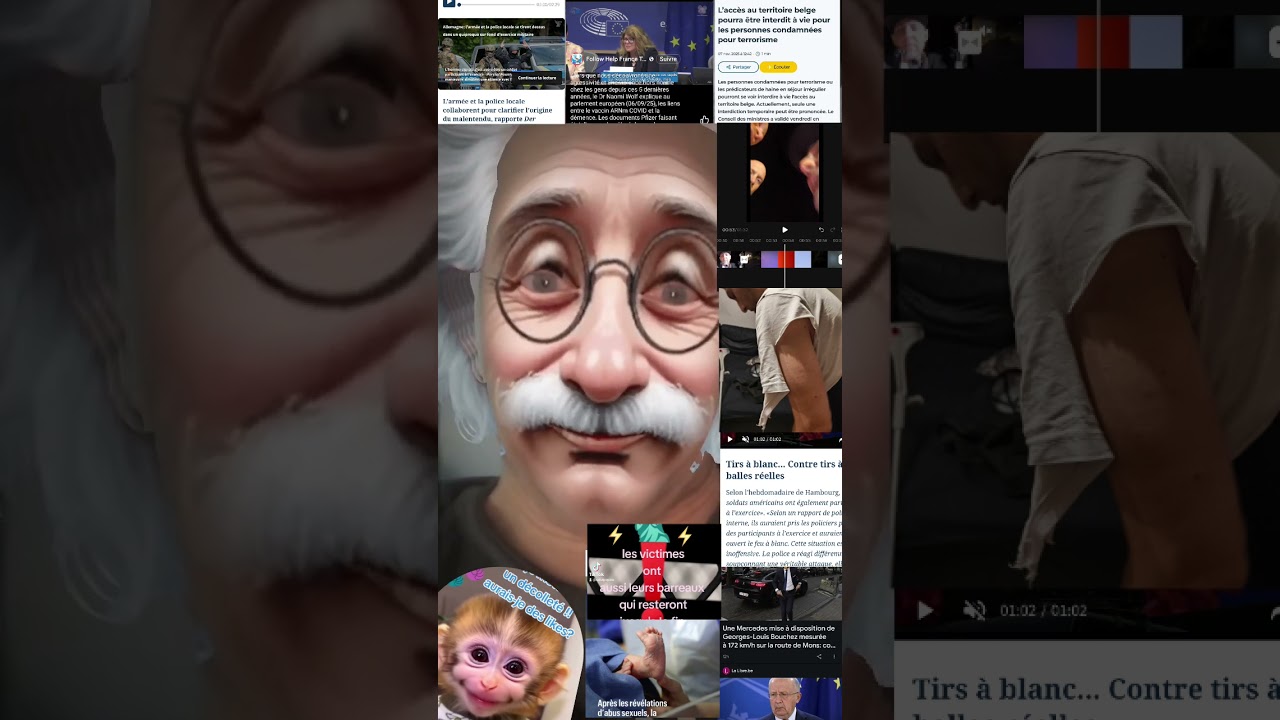Click the thumbs-up like icon under the parliament video
The height and width of the screenshot is (720, 1280).
tap(704, 119)
